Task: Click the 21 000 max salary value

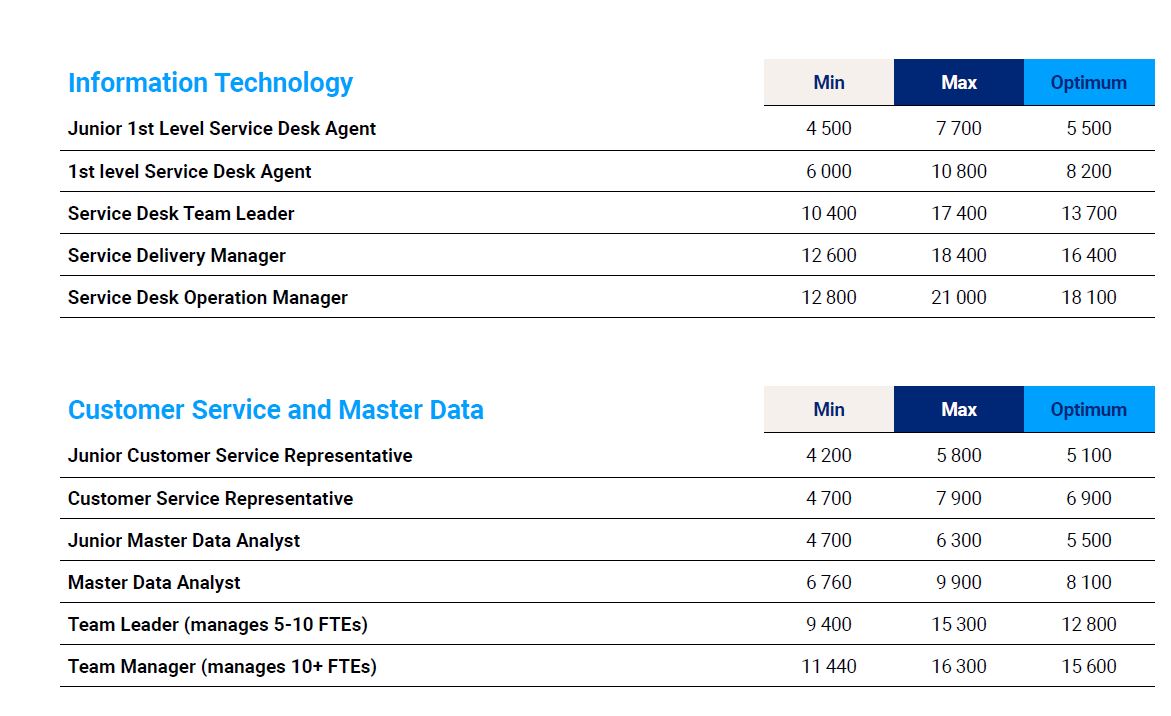Action: click(958, 298)
